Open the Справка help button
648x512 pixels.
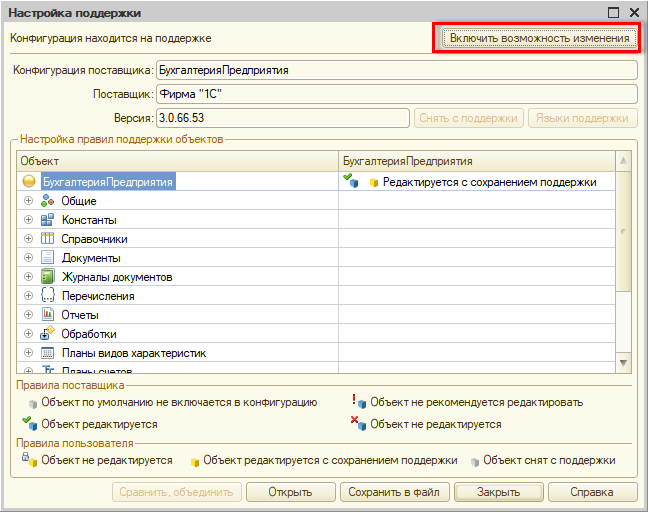coord(591,492)
